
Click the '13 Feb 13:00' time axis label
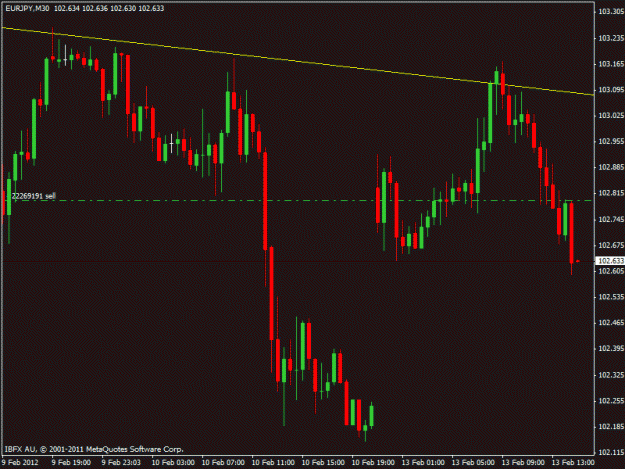pyautogui.click(x=573, y=463)
